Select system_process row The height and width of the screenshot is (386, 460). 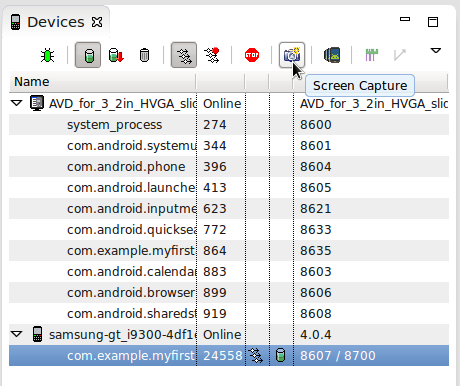click(x=229, y=125)
